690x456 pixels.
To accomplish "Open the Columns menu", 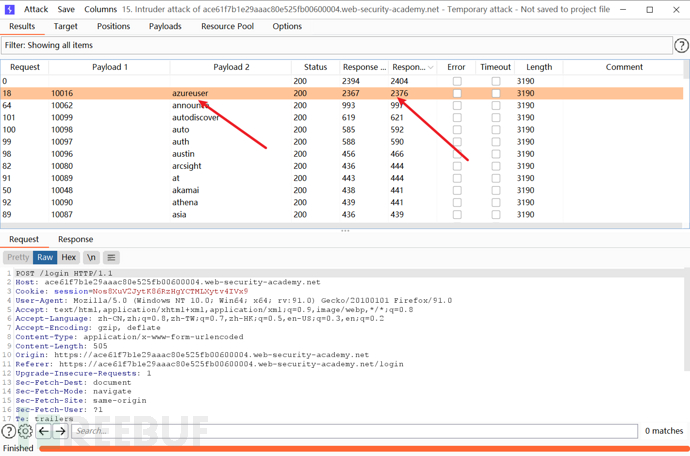I will 100,9.
